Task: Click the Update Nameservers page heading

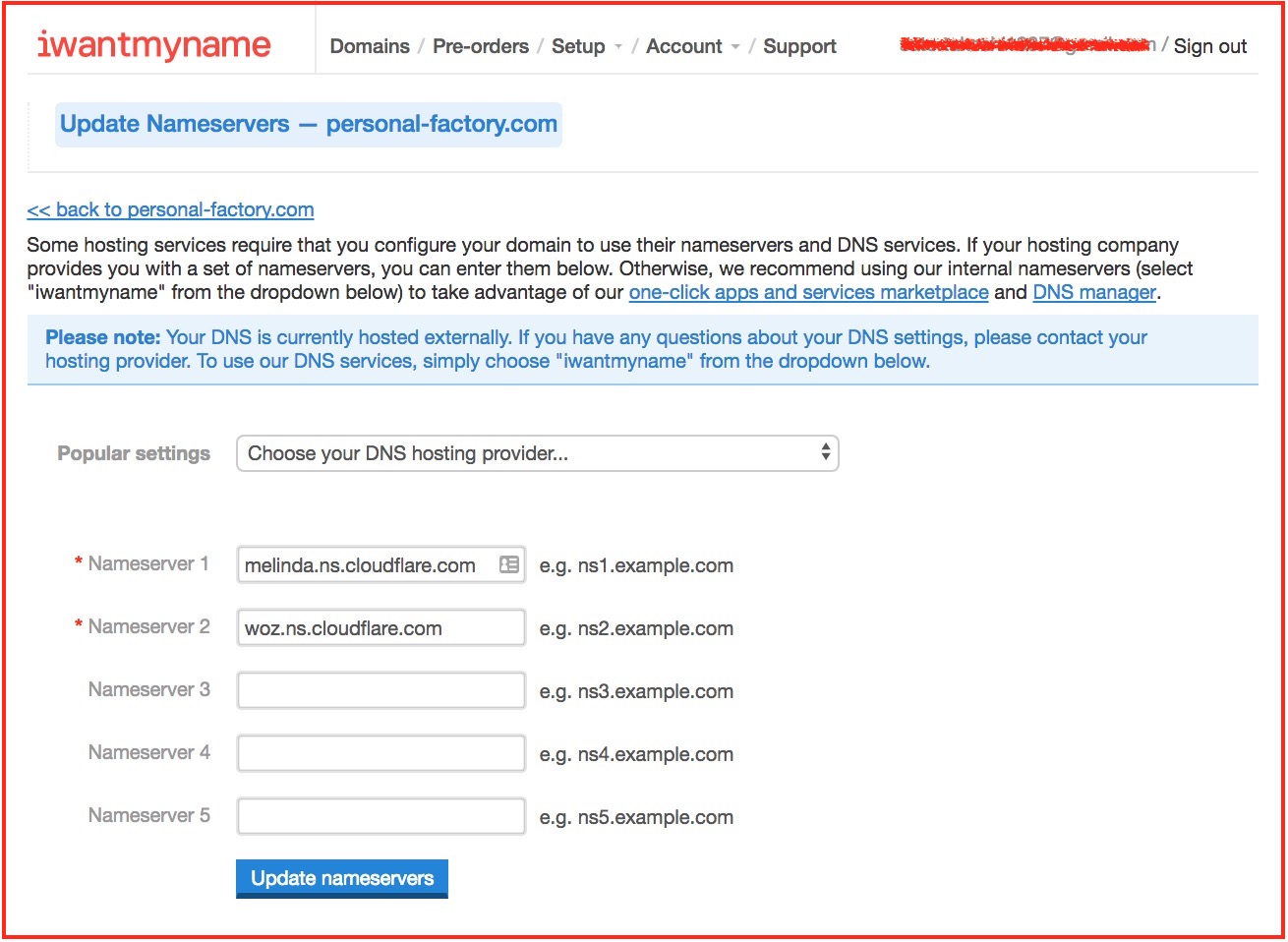Action: tap(309, 124)
